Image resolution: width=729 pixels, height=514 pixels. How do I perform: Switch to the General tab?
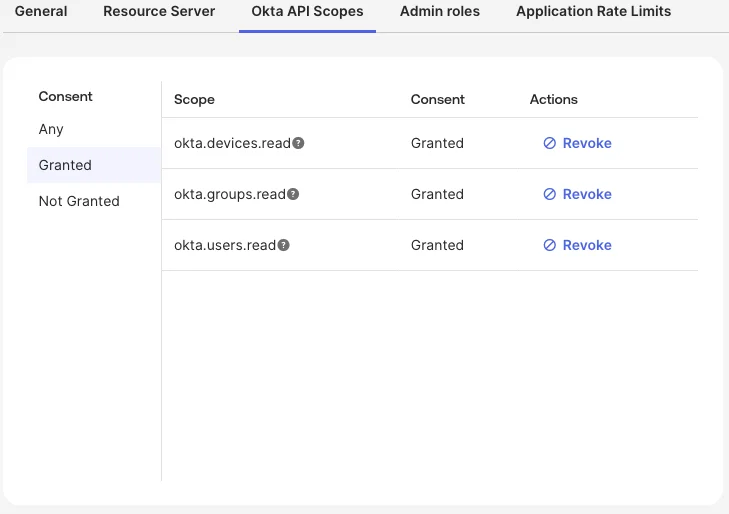tap(41, 11)
